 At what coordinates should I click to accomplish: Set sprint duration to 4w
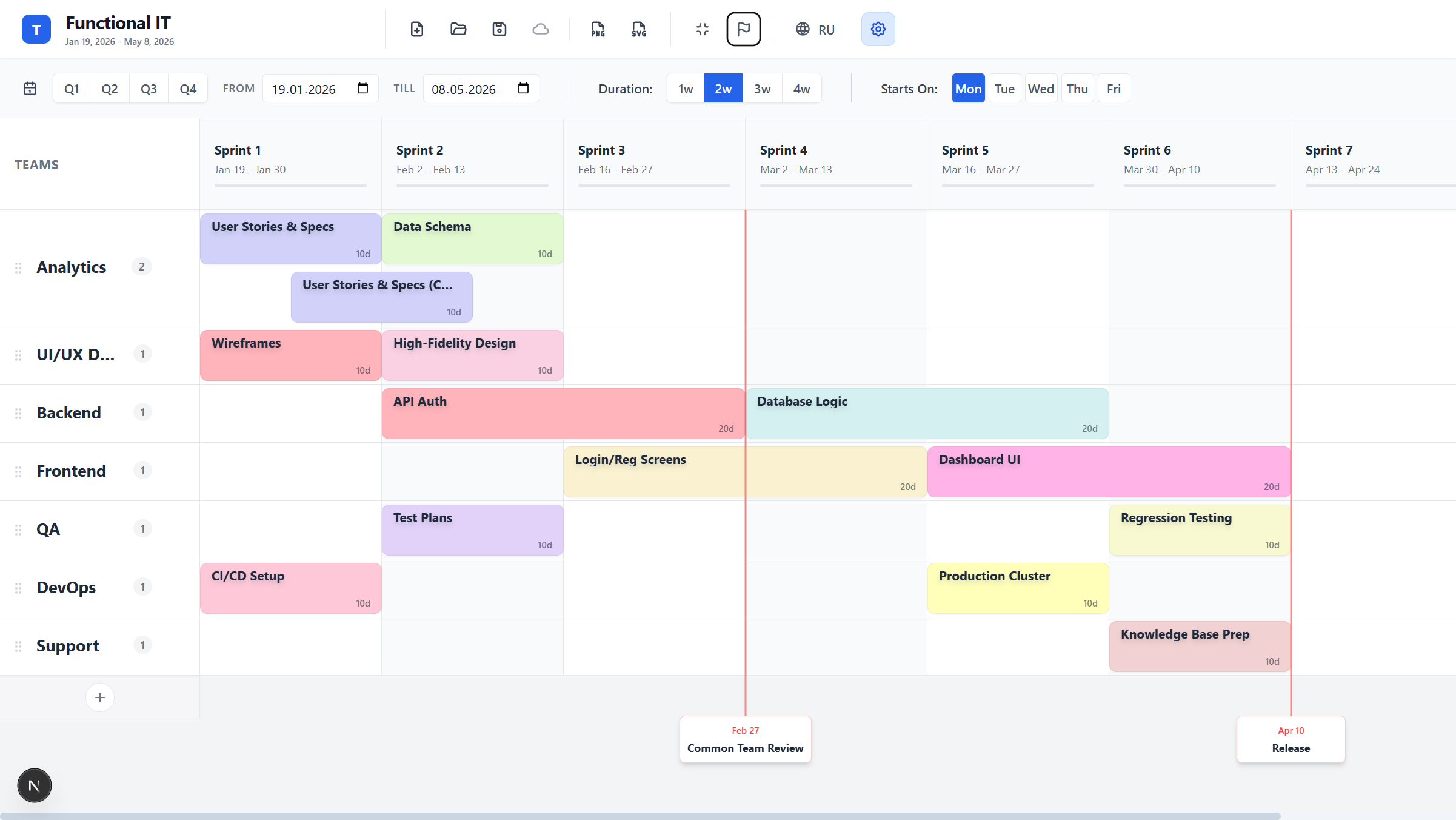coord(801,89)
